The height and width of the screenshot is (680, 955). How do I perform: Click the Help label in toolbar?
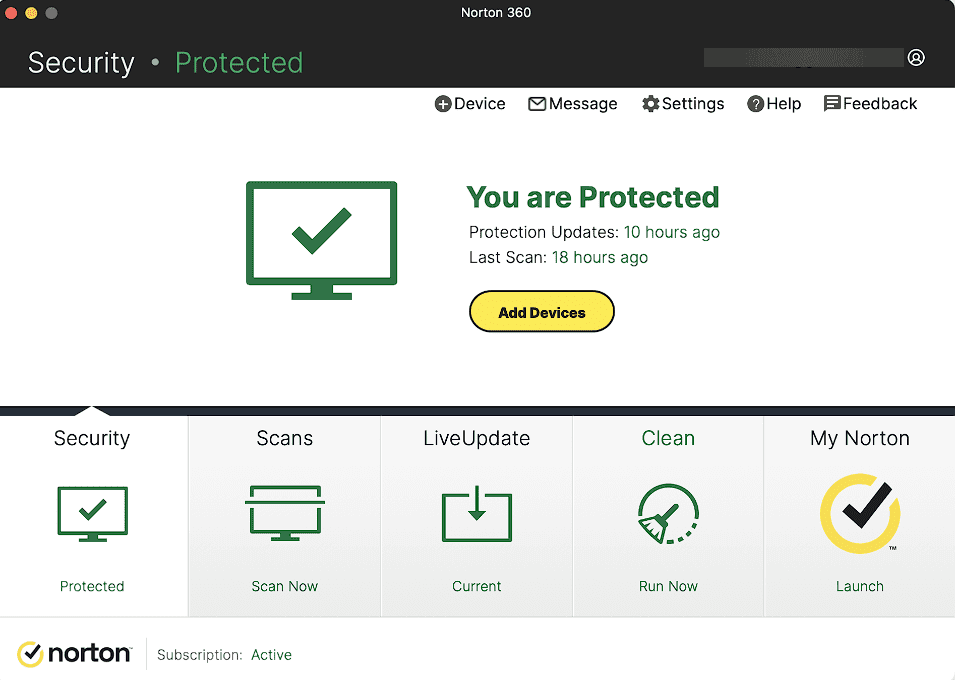(783, 104)
